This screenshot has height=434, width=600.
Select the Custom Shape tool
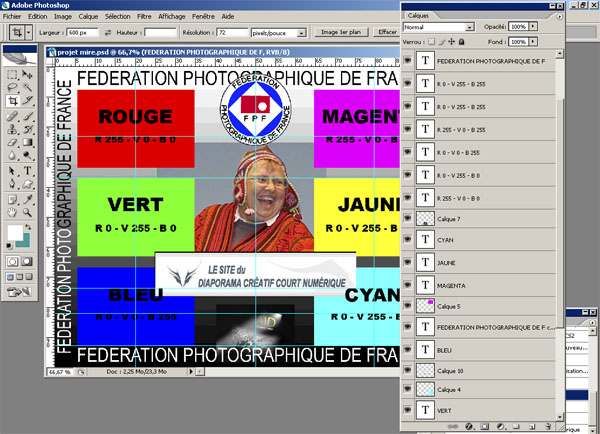coord(27,184)
